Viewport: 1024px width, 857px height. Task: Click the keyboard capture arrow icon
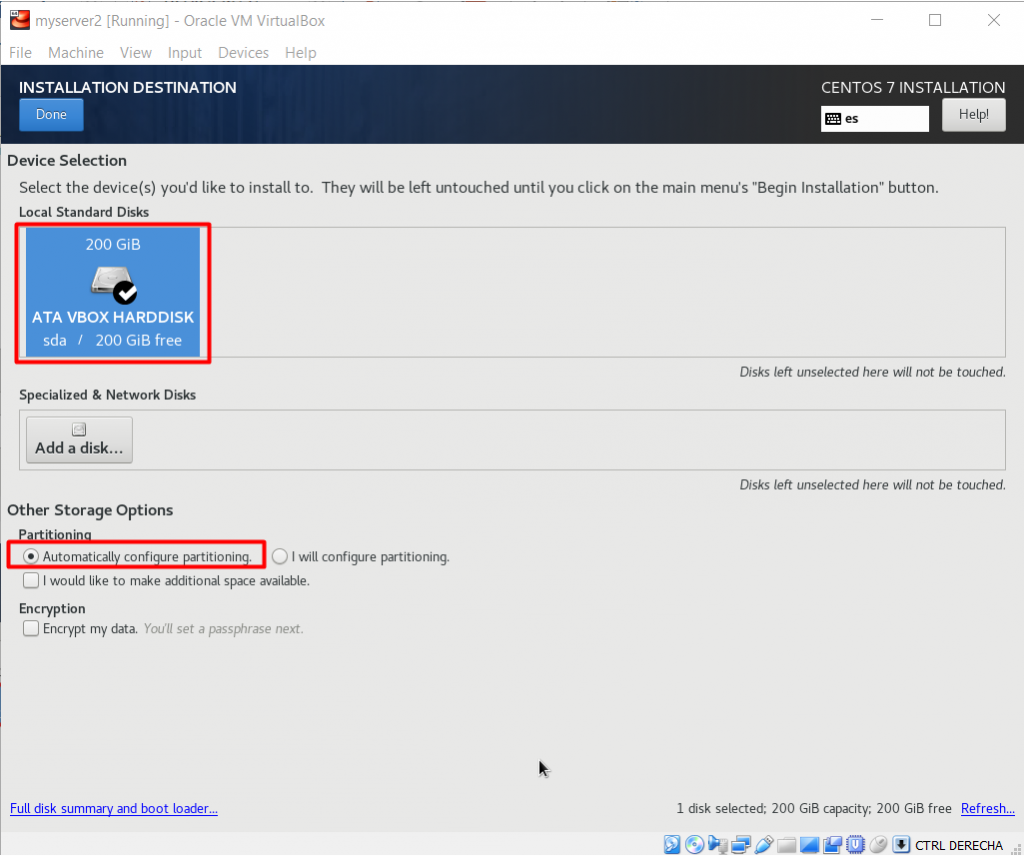(901, 845)
